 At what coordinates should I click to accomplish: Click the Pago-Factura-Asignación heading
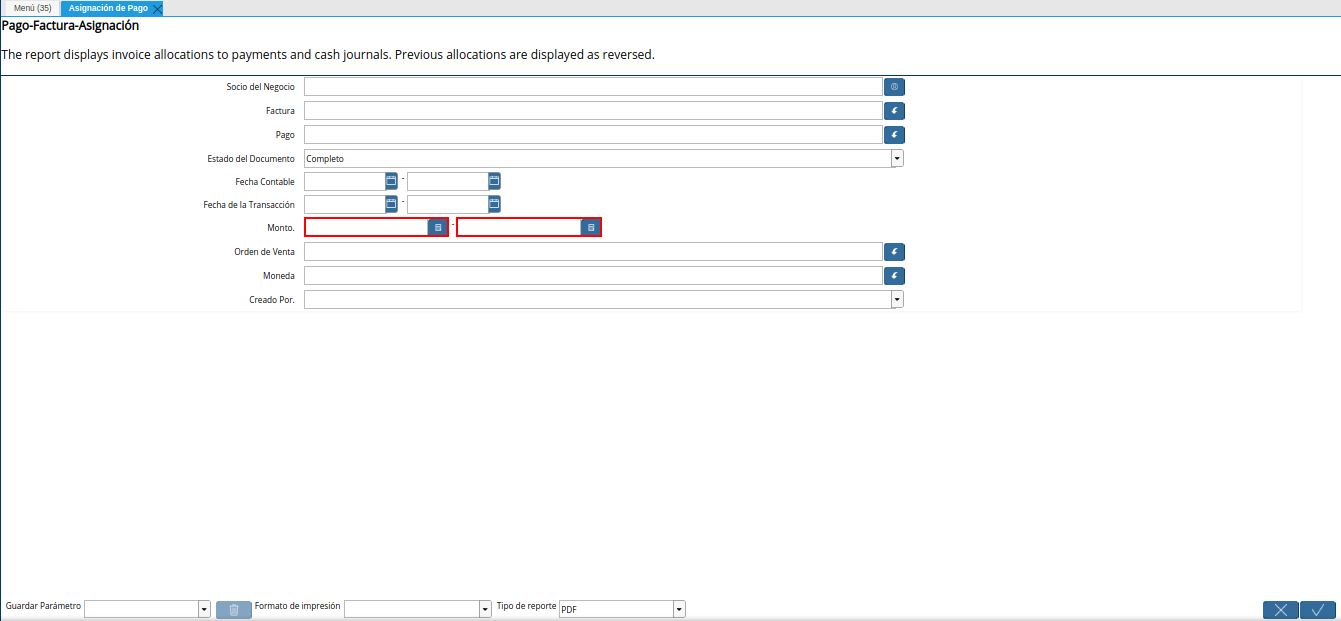[70, 26]
